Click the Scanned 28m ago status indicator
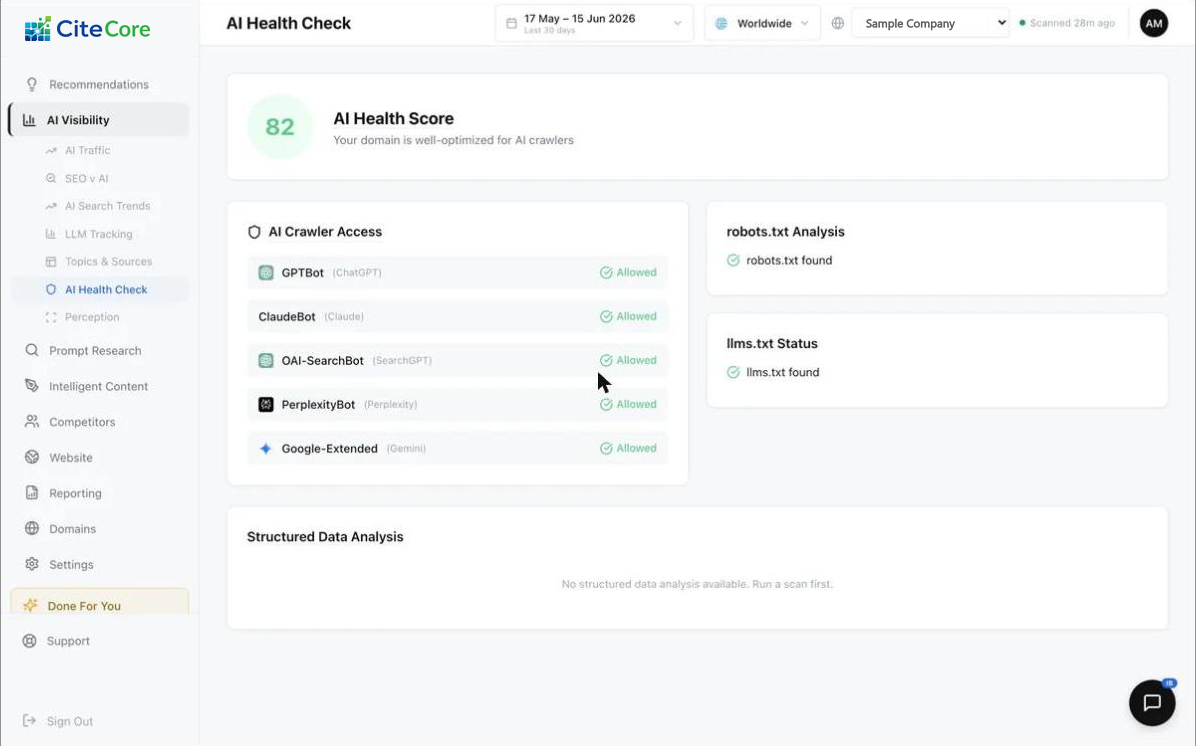The image size is (1196, 746). pyautogui.click(x=1067, y=23)
